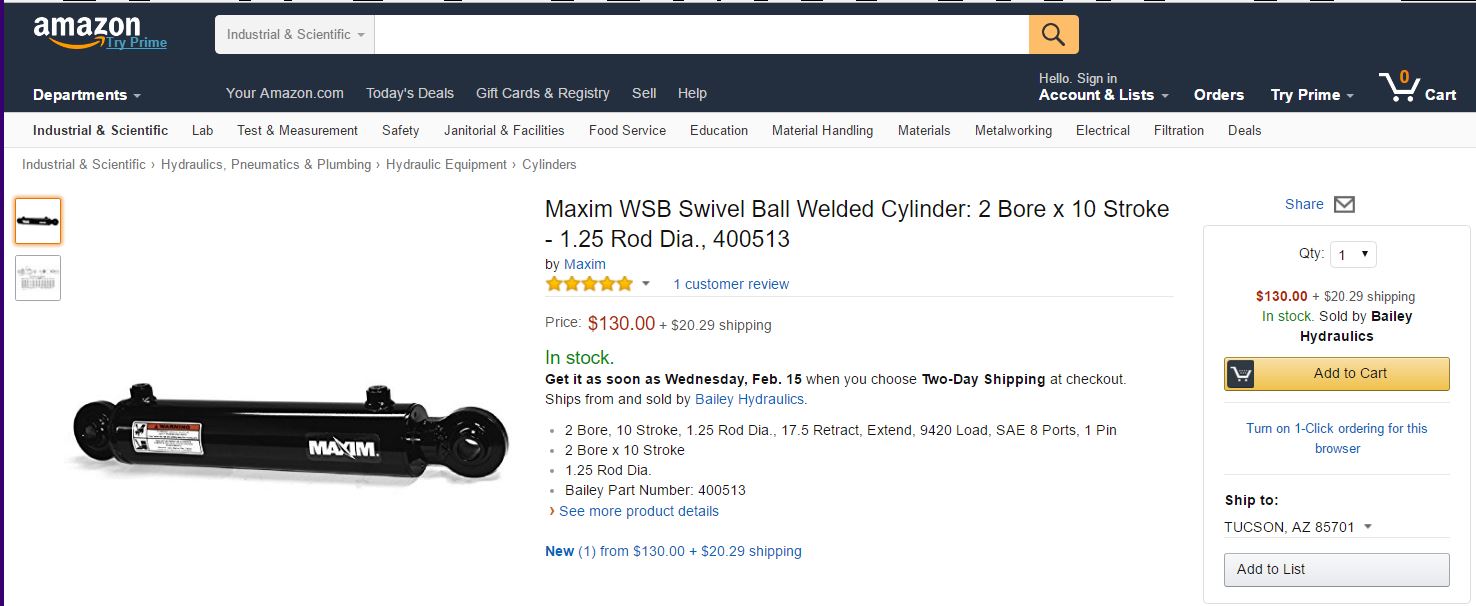Open the Departments menu

click(86, 95)
